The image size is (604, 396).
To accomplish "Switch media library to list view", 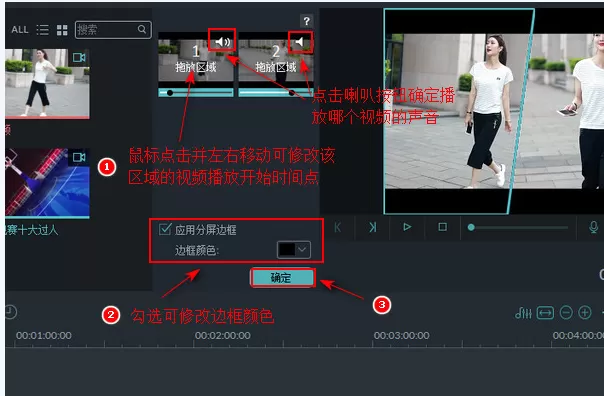I will point(42,30).
